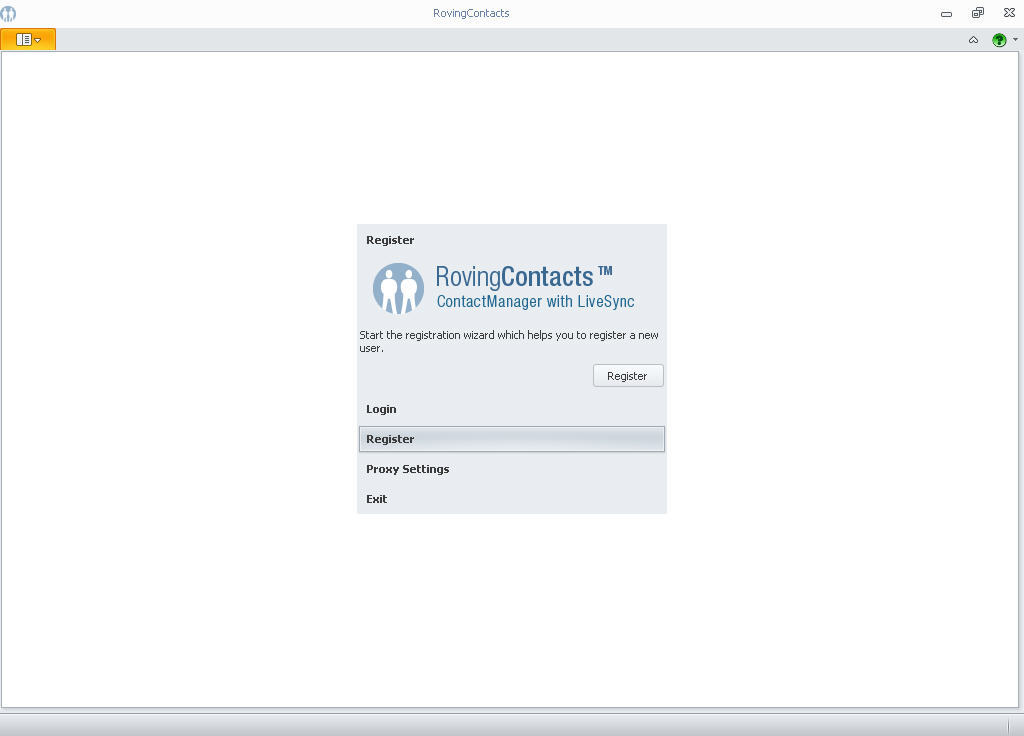The width and height of the screenshot is (1024, 736).
Task: Restore down the RovingContacts window
Action: 978,13
